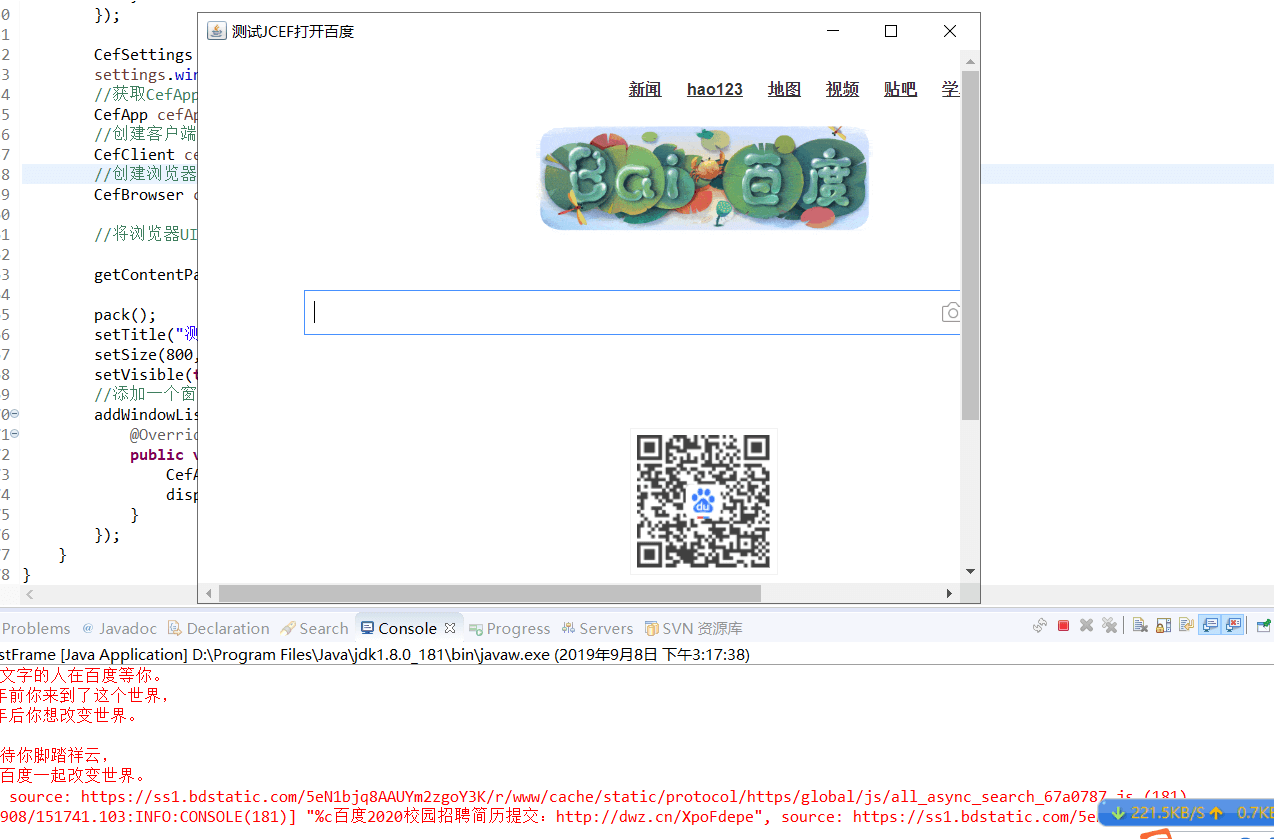Screen dimensions: 1274x839
Task: Clear the Console output
Action: tap(1140, 626)
